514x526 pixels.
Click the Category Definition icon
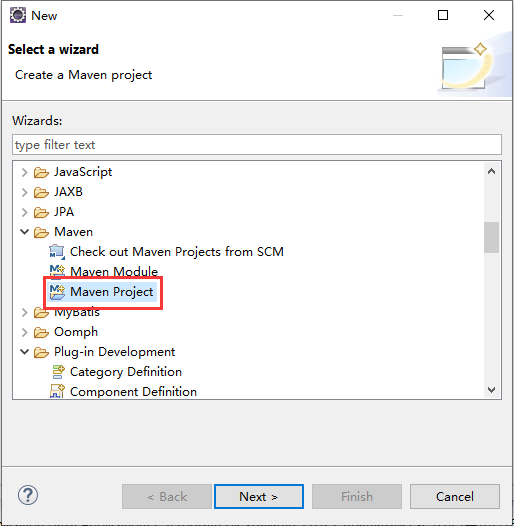click(x=58, y=372)
